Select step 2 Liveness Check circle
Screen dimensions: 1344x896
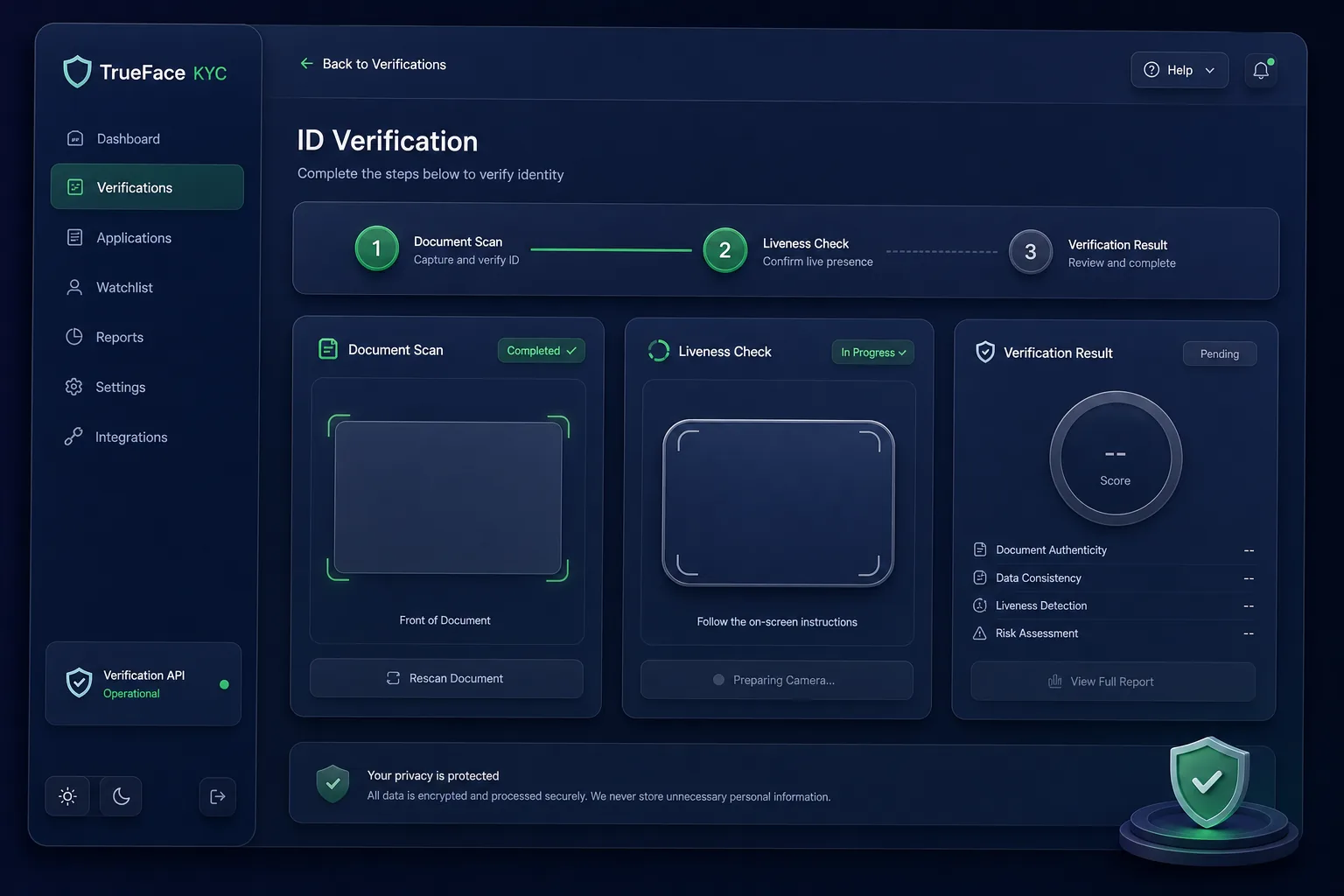point(724,250)
